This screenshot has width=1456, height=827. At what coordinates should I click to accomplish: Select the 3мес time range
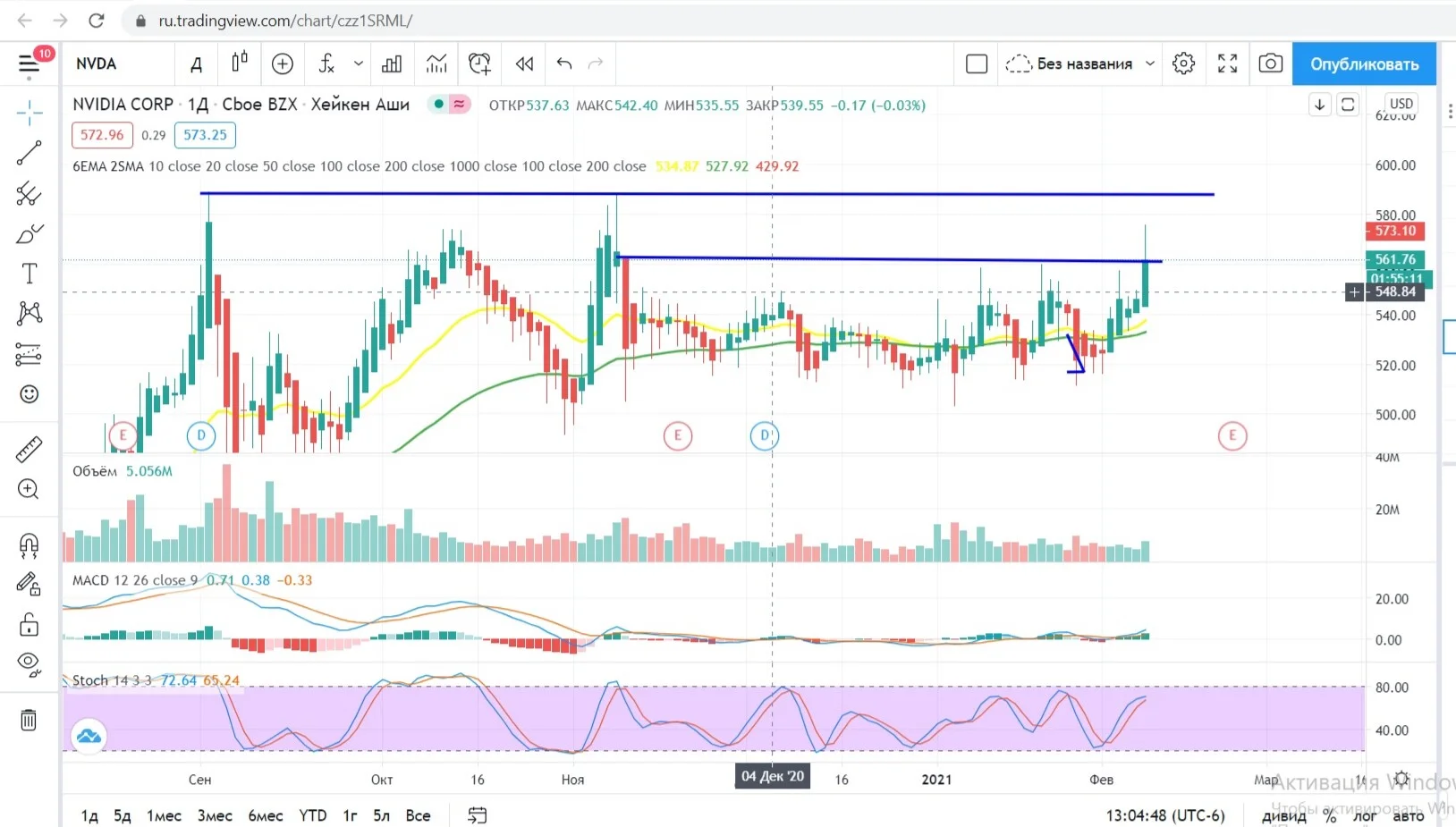point(215,815)
